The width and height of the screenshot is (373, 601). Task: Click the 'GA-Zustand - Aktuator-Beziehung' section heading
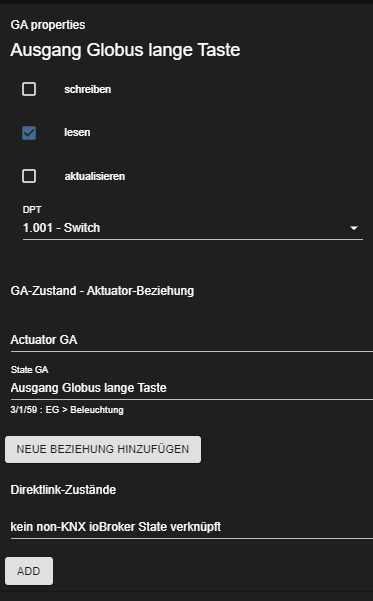(x=102, y=291)
